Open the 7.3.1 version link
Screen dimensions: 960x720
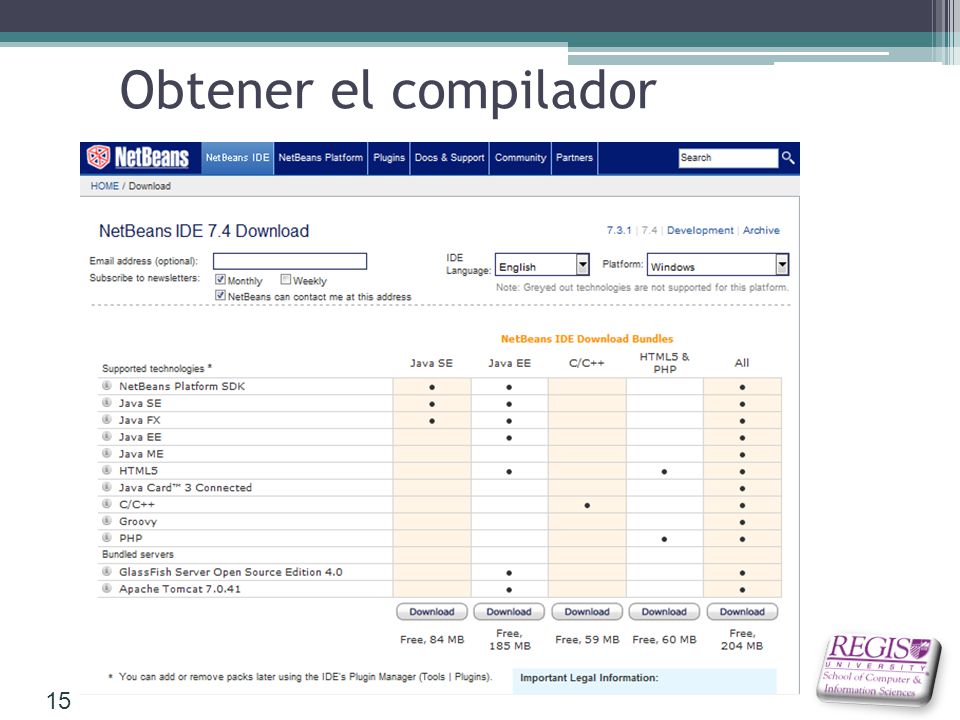(619, 230)
